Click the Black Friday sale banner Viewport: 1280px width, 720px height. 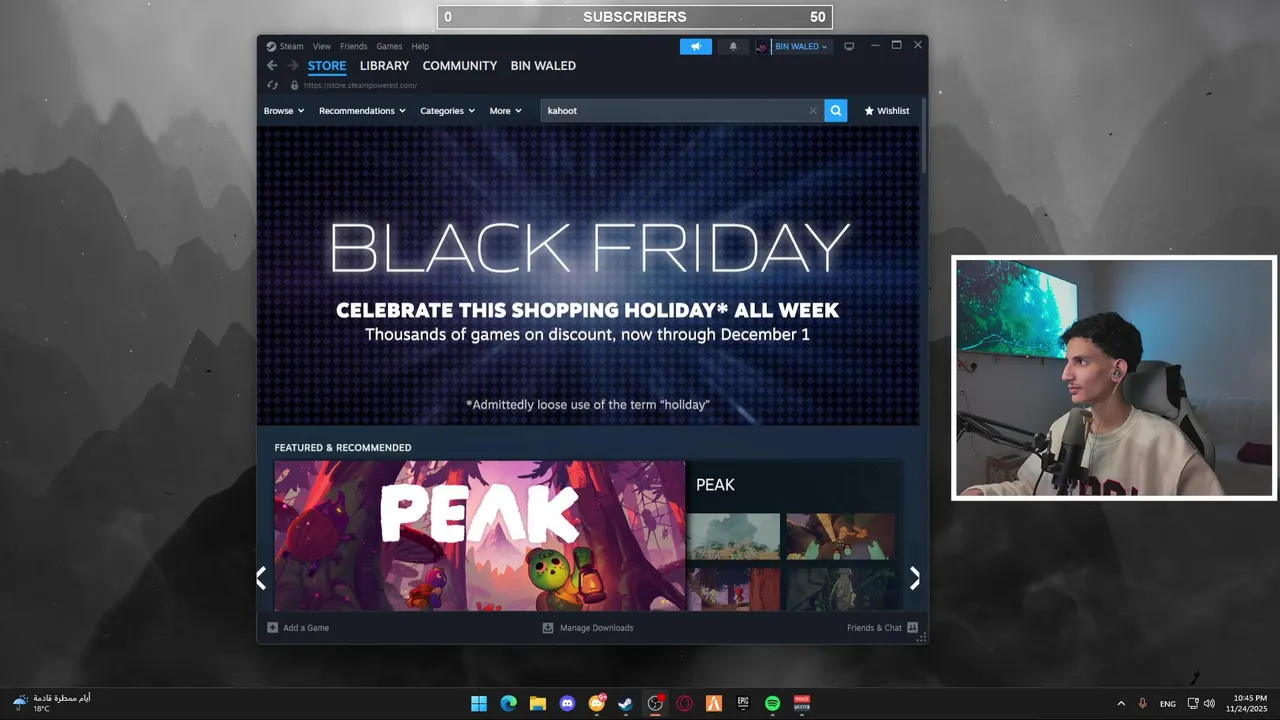tap(588, 276)
